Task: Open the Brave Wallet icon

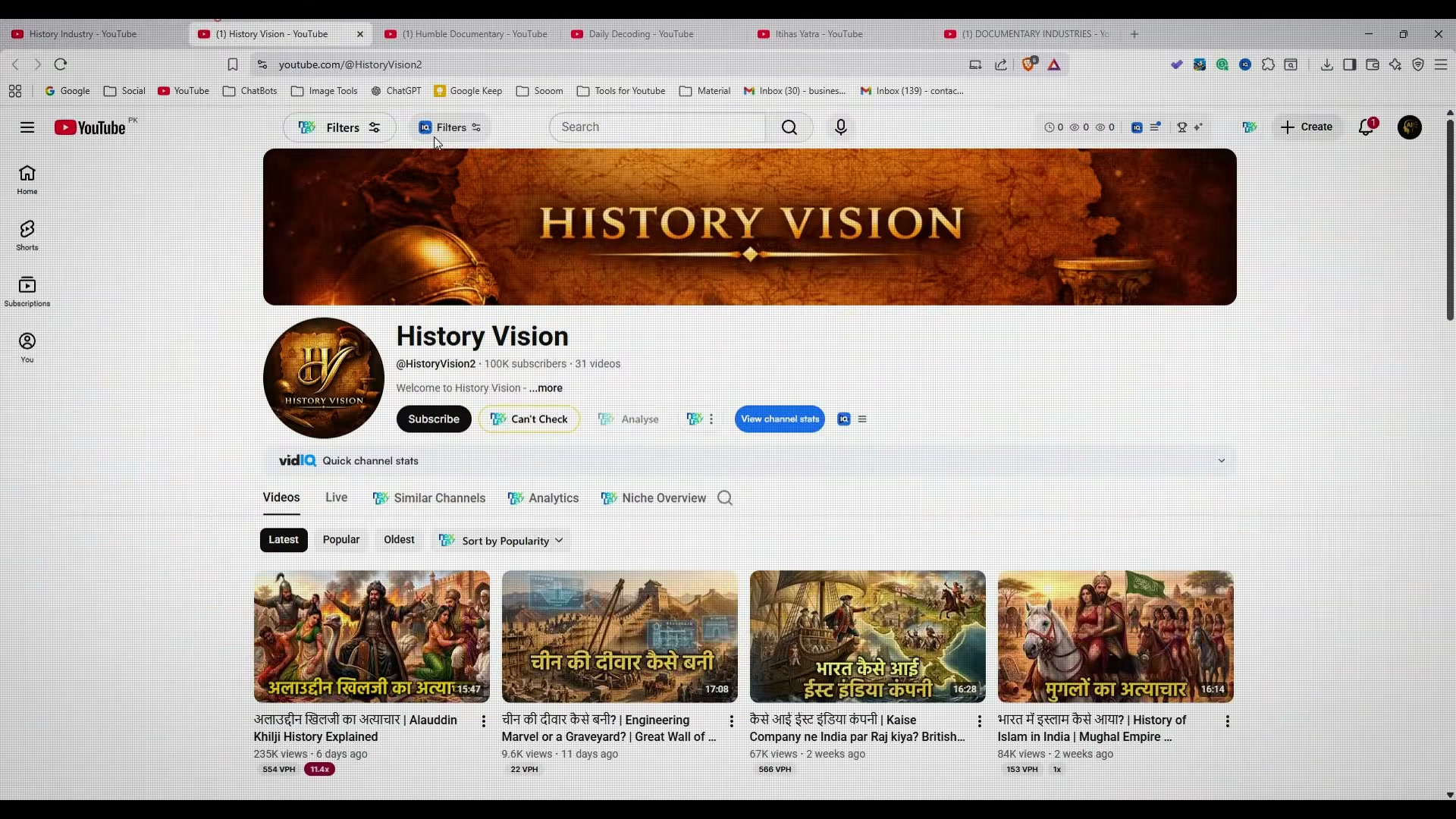Action: [x=1372, y=65]
